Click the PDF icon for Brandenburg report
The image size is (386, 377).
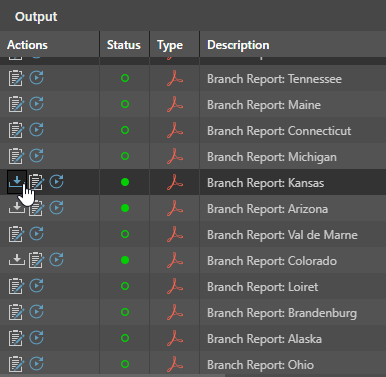click(175, 312)
